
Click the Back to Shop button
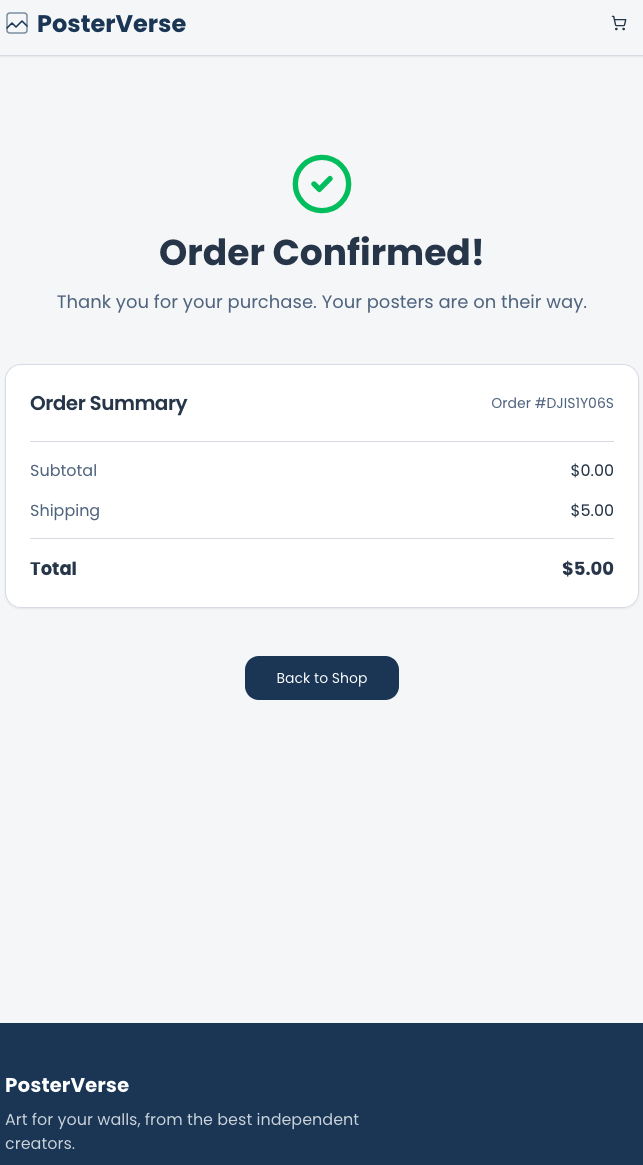click(x=321, y=678)
